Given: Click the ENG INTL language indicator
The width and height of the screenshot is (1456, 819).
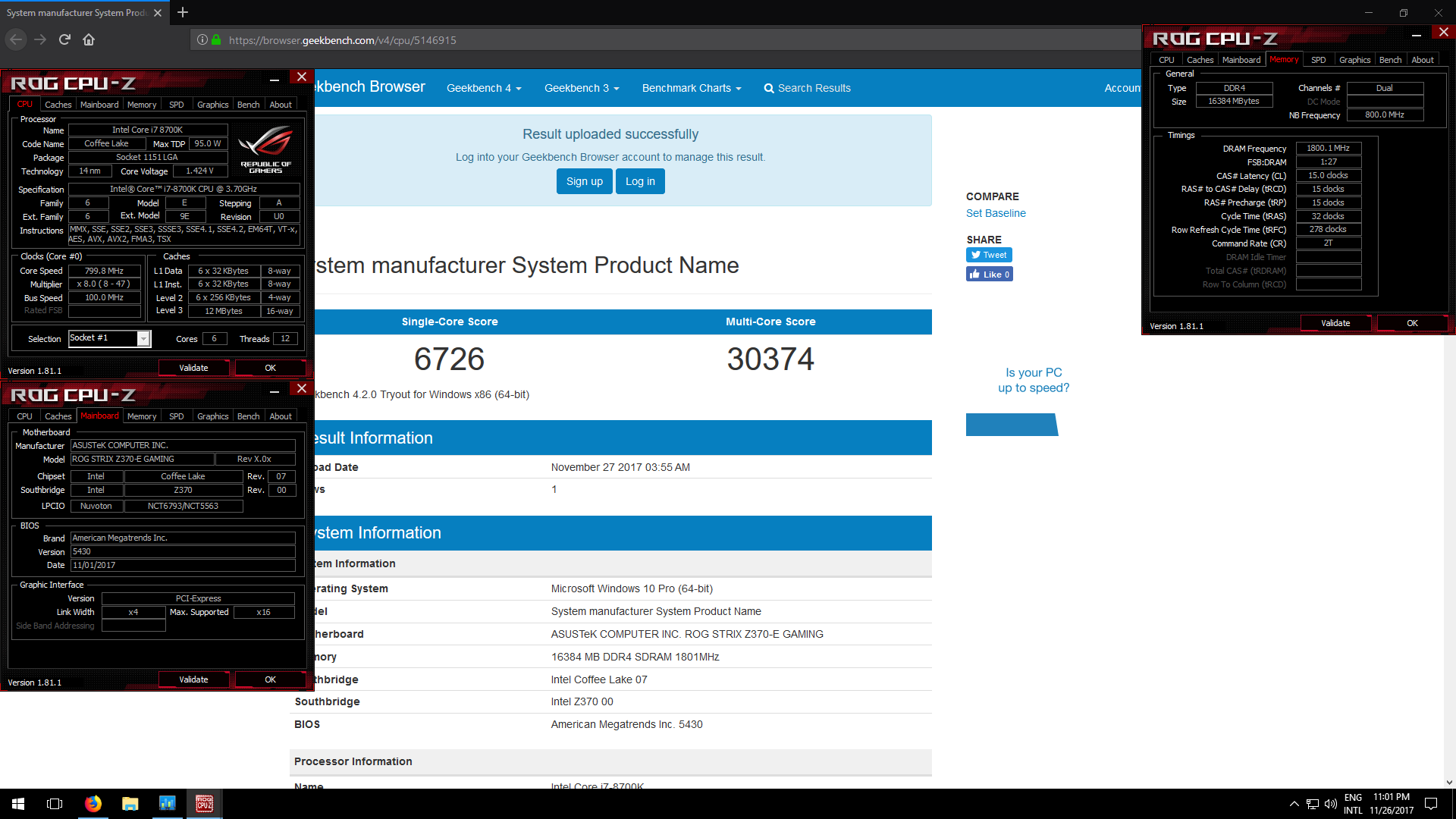Looking at the screenshot, I should point(1353,804).
